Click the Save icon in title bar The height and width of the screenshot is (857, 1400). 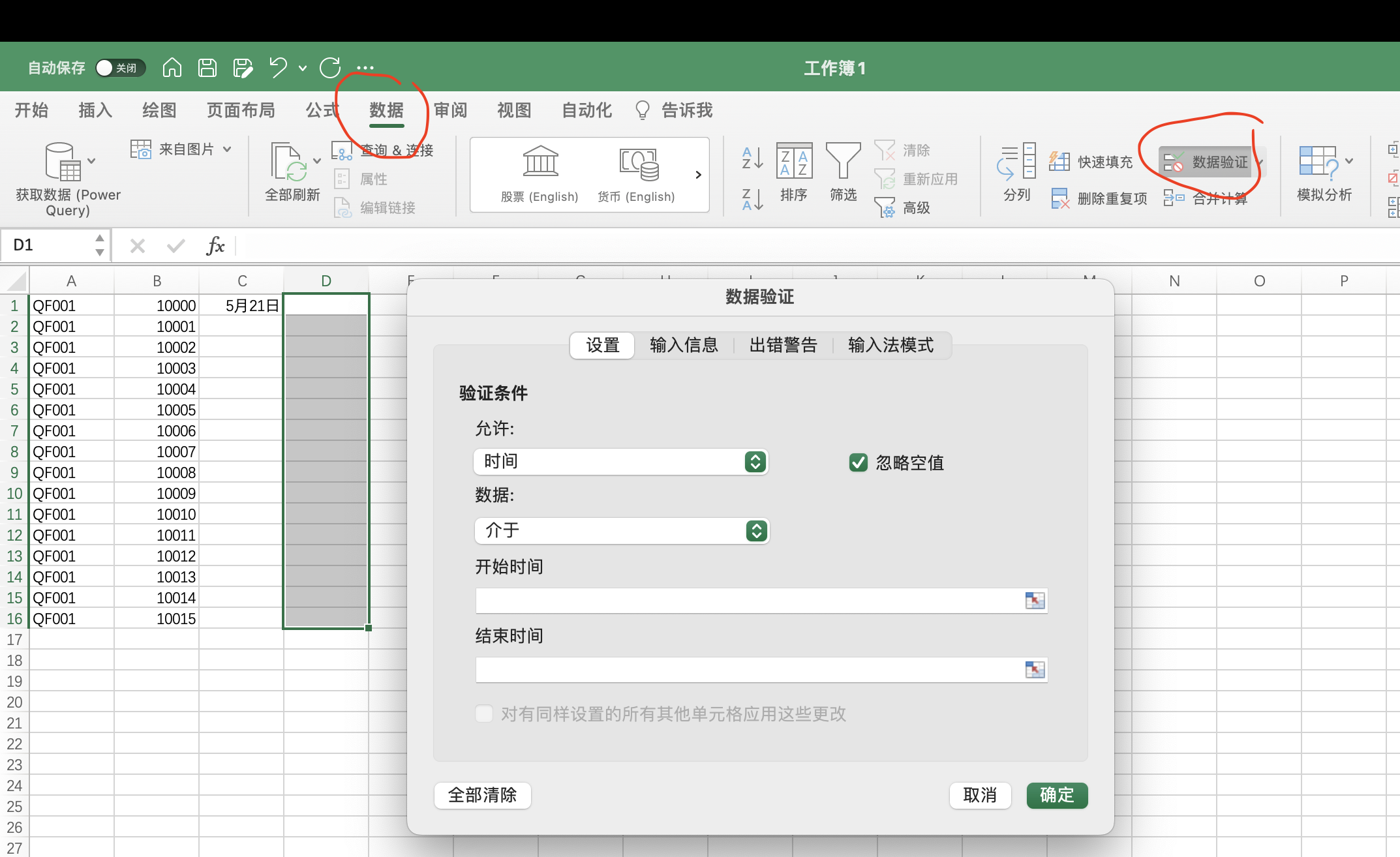(207, 67)
